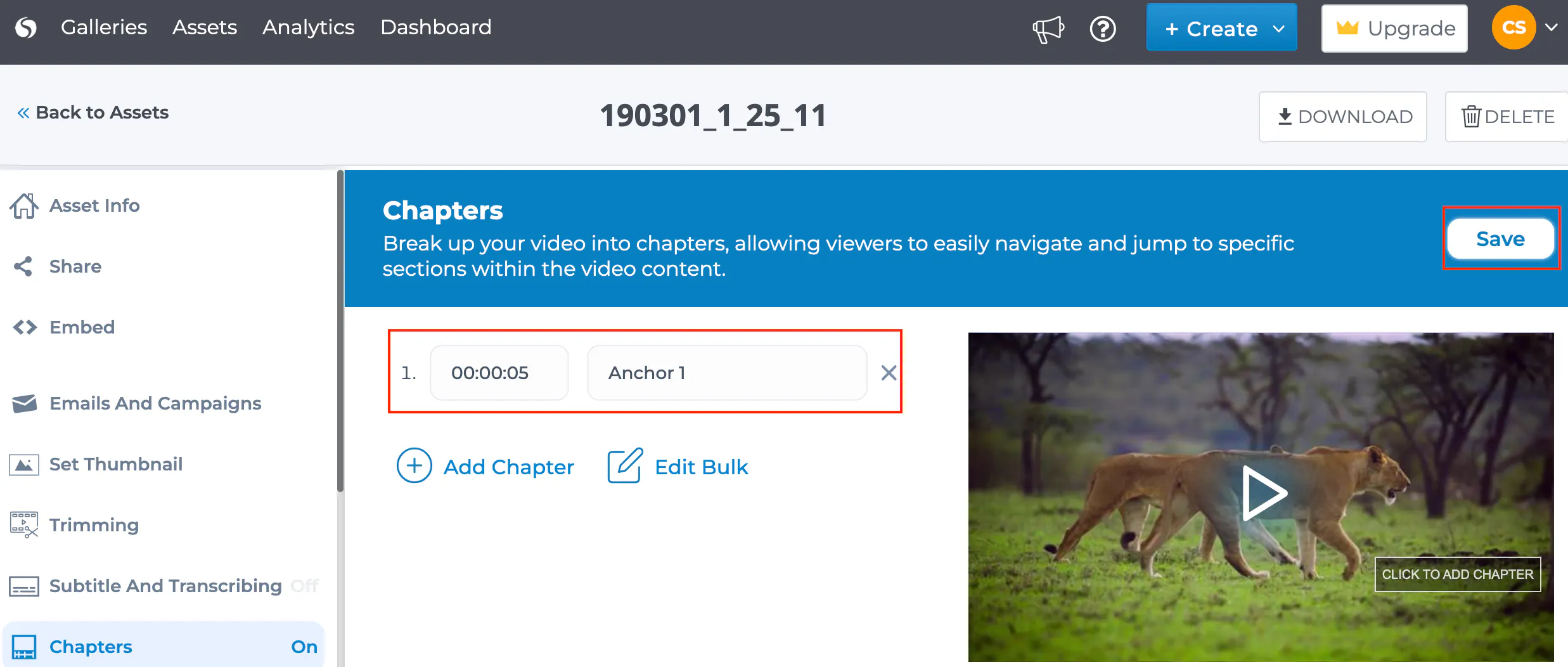Screen dimensions: 1568x667
Task: Open the Galleries menu
Action: pos(104,27)
